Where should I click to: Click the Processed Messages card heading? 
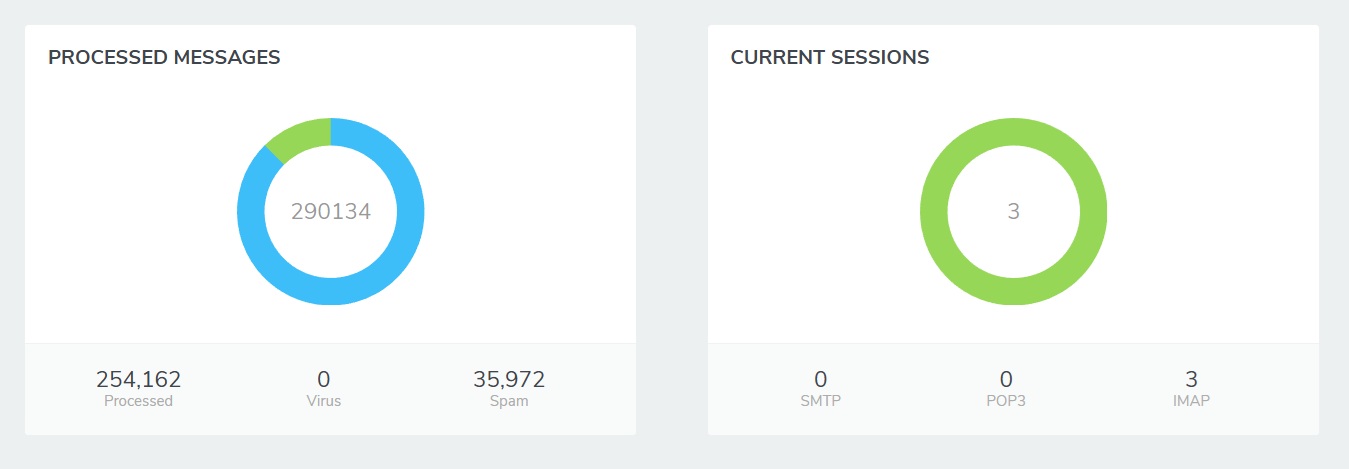coord(164,58)
